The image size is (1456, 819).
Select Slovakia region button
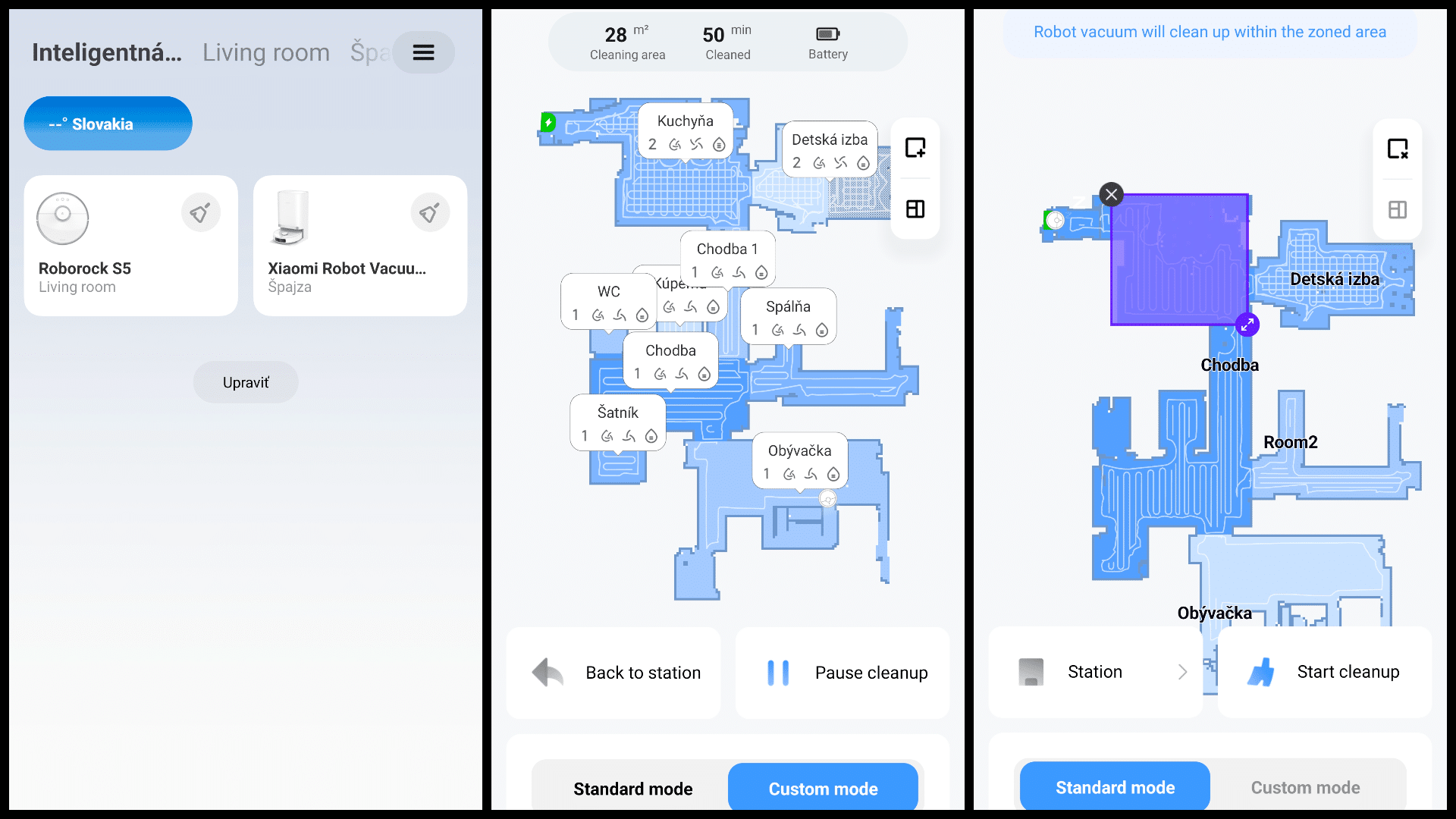pyautogui.click(x=108, y=123)
